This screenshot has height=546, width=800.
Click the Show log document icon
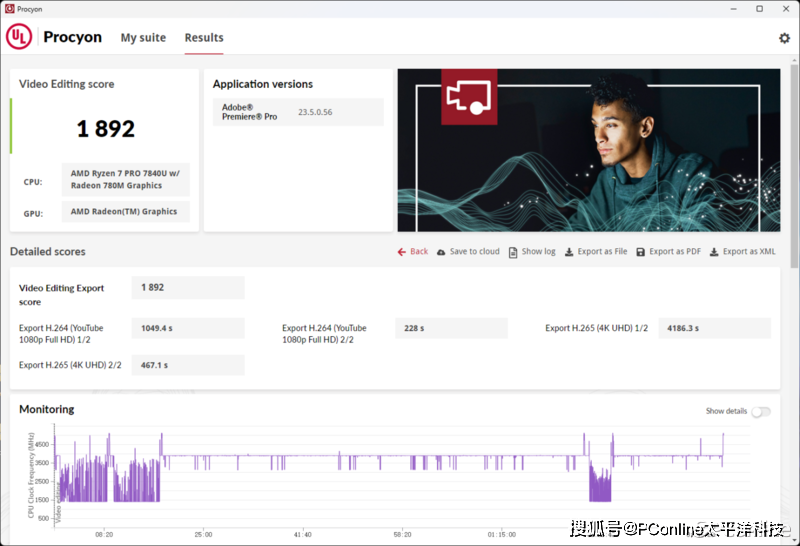tap(513, 252)
